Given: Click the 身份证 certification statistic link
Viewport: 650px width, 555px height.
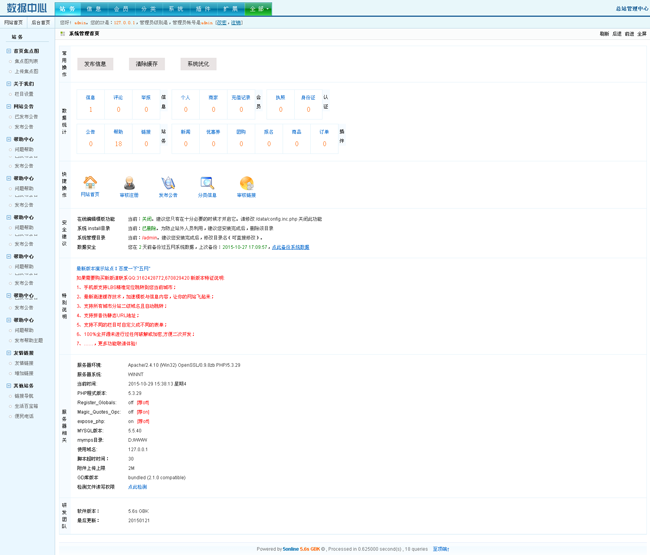Looking at the screenshot, I should (308, 97).
